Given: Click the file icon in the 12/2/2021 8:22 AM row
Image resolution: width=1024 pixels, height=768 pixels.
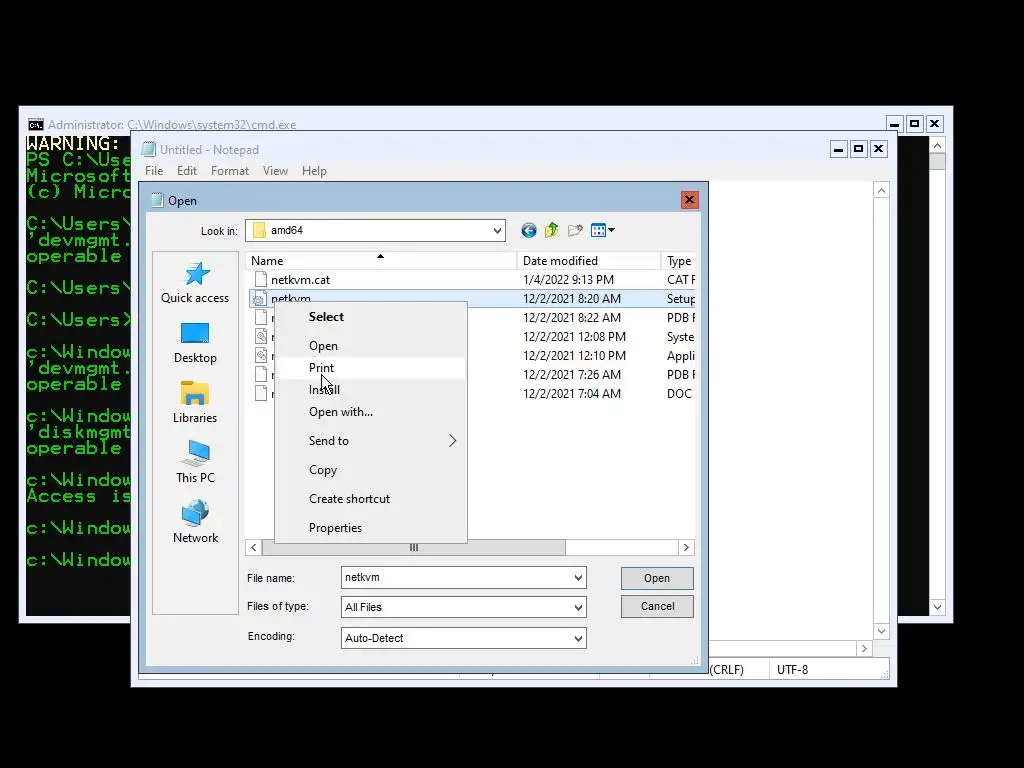Looking at the screenshot, I should (x=261, y=317).
